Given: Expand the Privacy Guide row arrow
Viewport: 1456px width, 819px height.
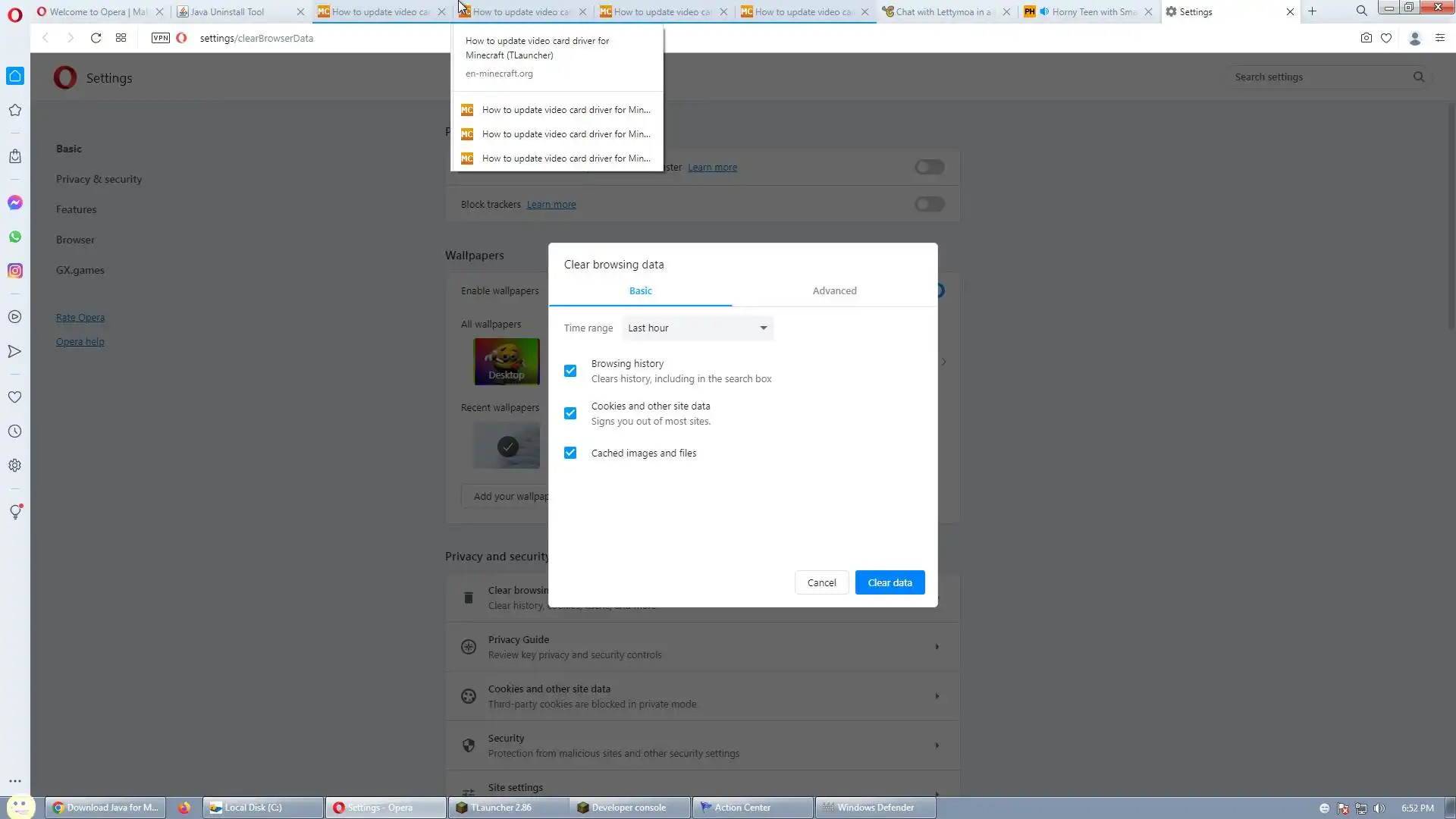Looking at the screenshot, I should click(937, 647).
